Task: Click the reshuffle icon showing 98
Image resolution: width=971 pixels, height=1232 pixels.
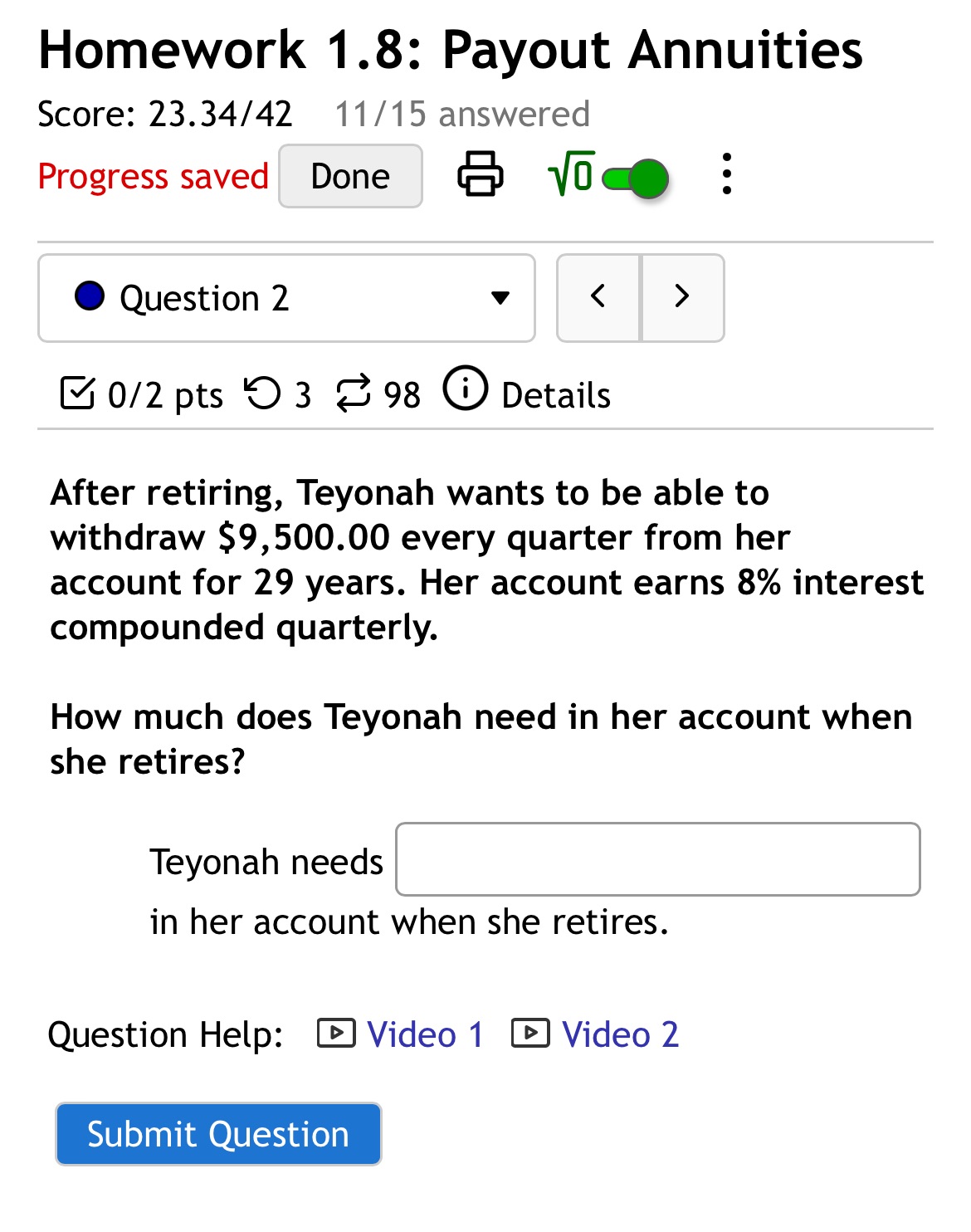Action: tap(353, 394)
